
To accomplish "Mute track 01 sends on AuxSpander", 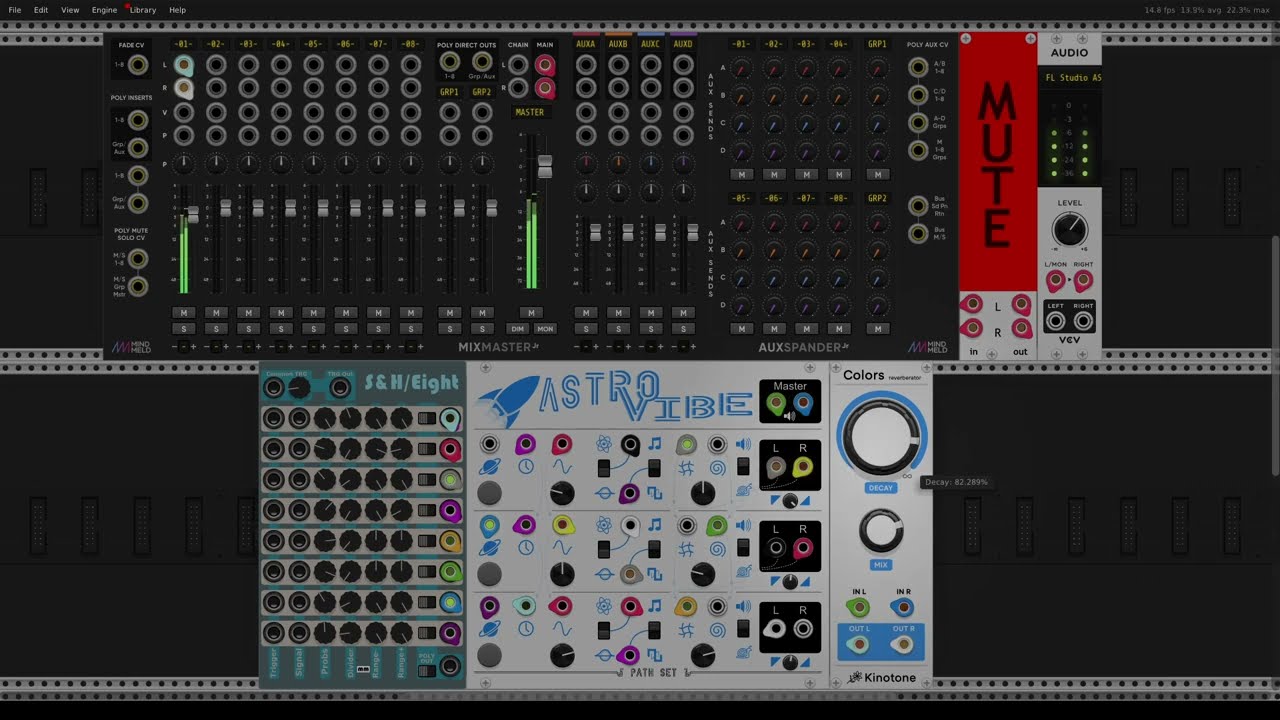I will (741, 174).
